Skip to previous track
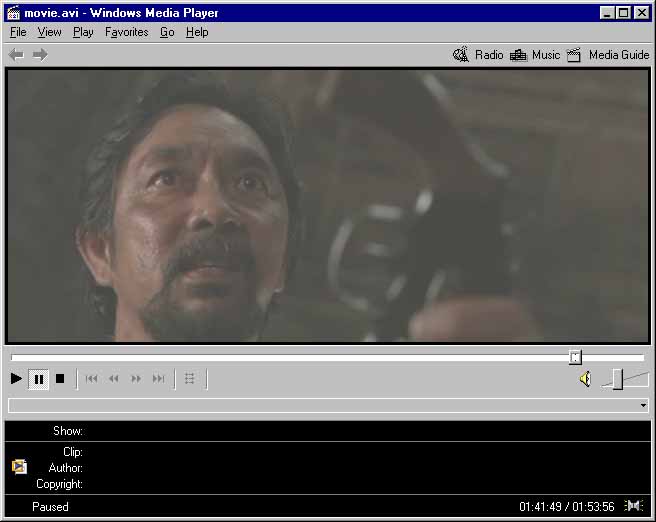The width and height of the screenshot is (656, 522). [x=92, y=379]
